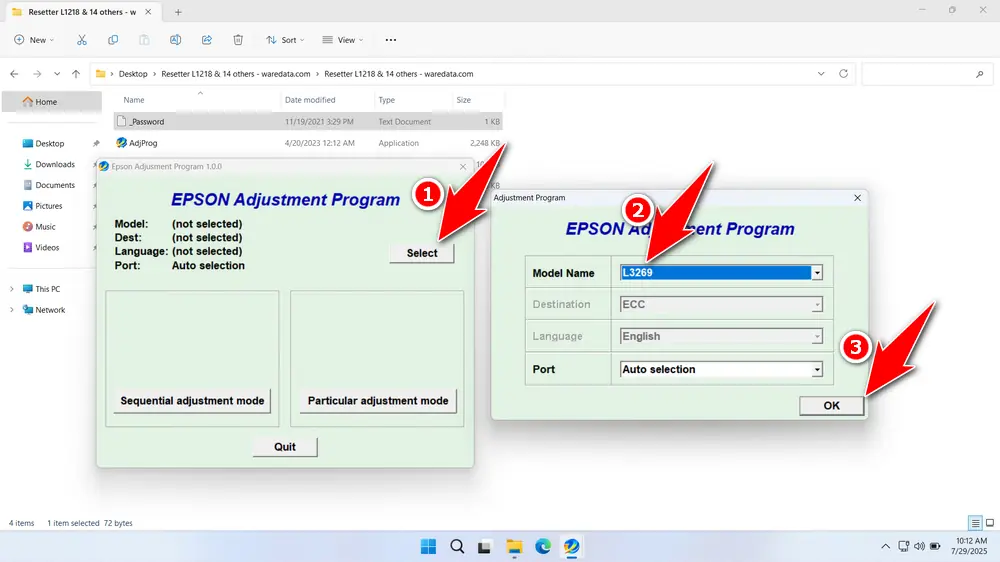Go back with the Explorer back arrow
This screenshot has width=1000, height=562.
[14, 74]
